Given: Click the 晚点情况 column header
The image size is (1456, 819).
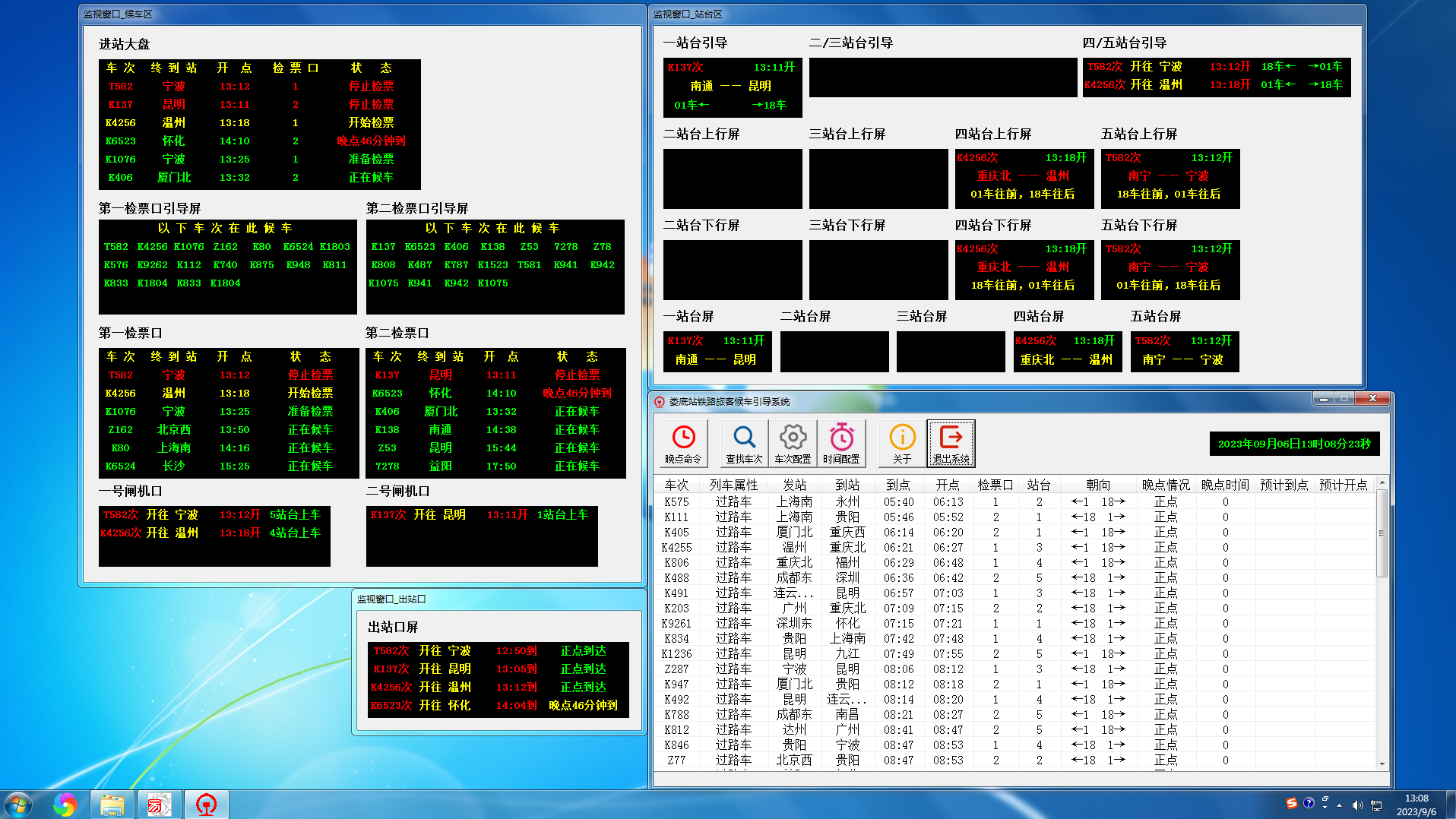Looking at the screenshot, I should (1166, 485).
